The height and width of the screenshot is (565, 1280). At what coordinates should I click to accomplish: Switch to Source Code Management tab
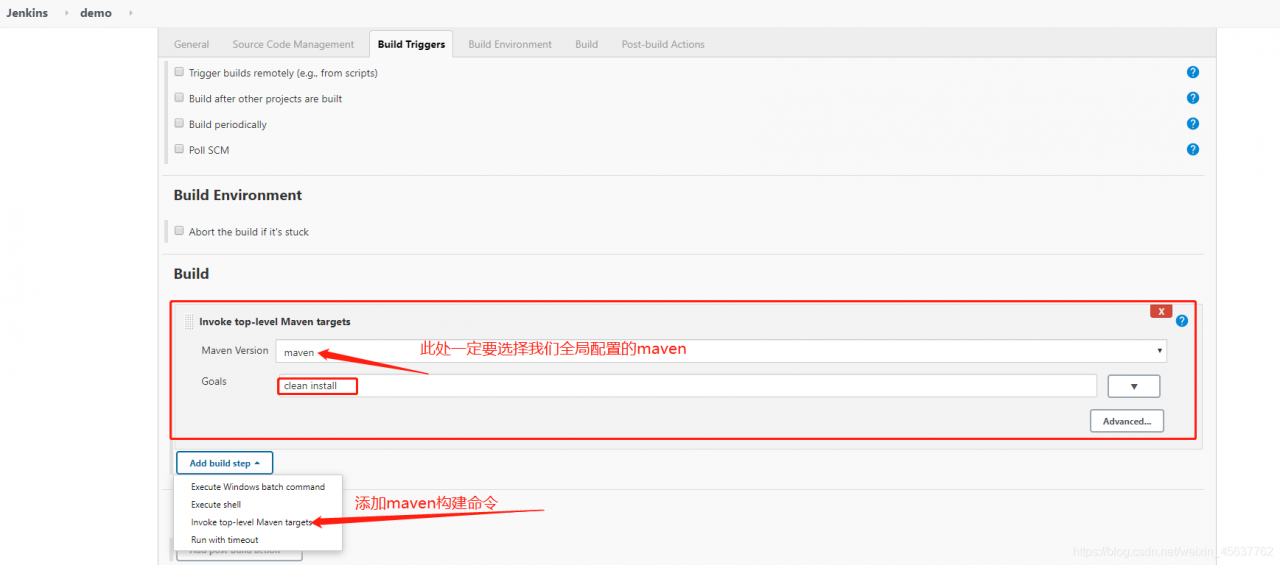293,44
